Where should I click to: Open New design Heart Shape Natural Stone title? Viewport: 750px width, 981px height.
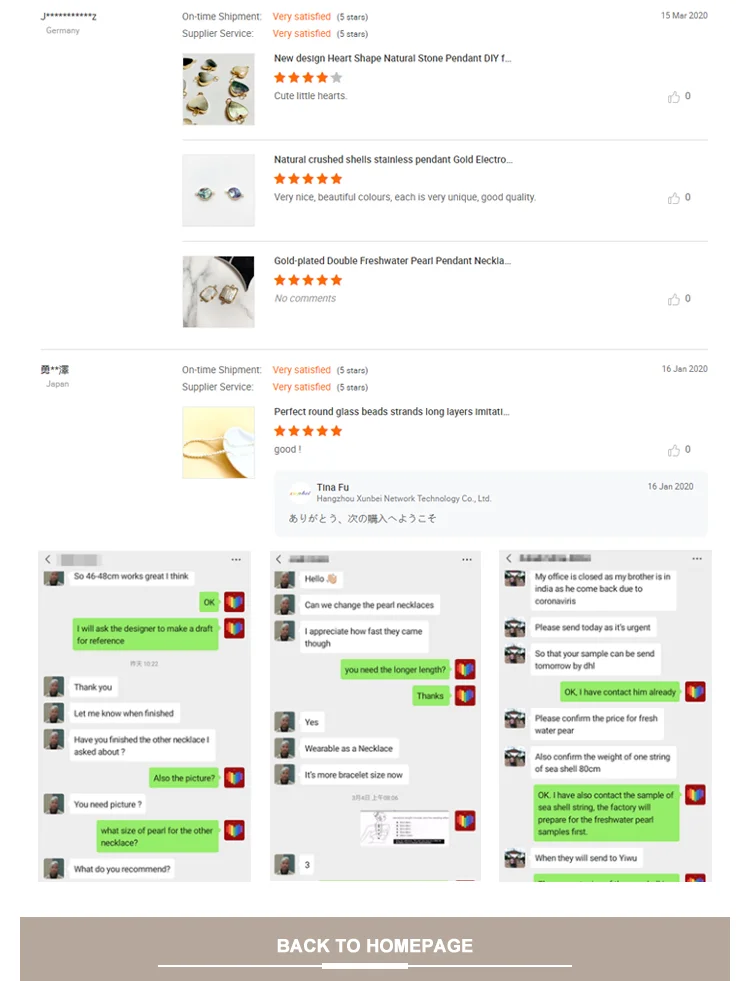(392, 58)
